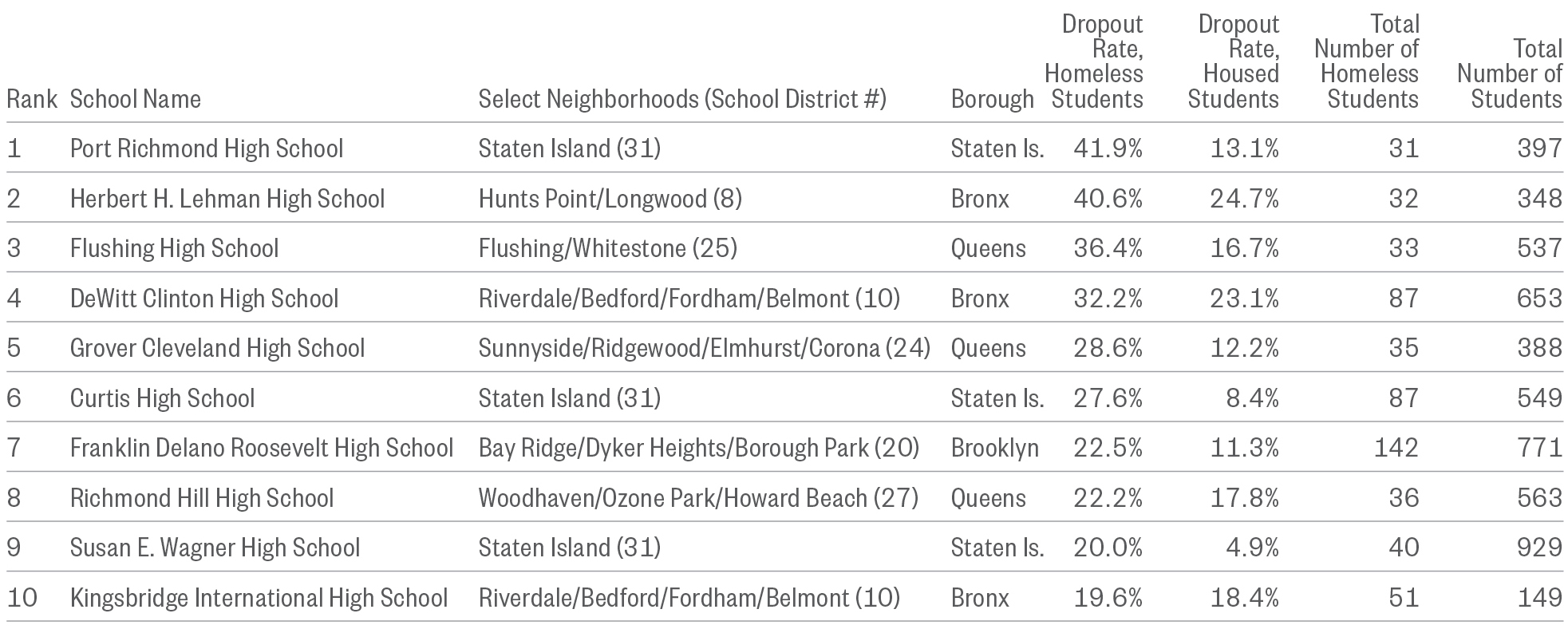Click the Flushing High School row name
Viewport: 1568px width, 637px height.
point(174,248)
